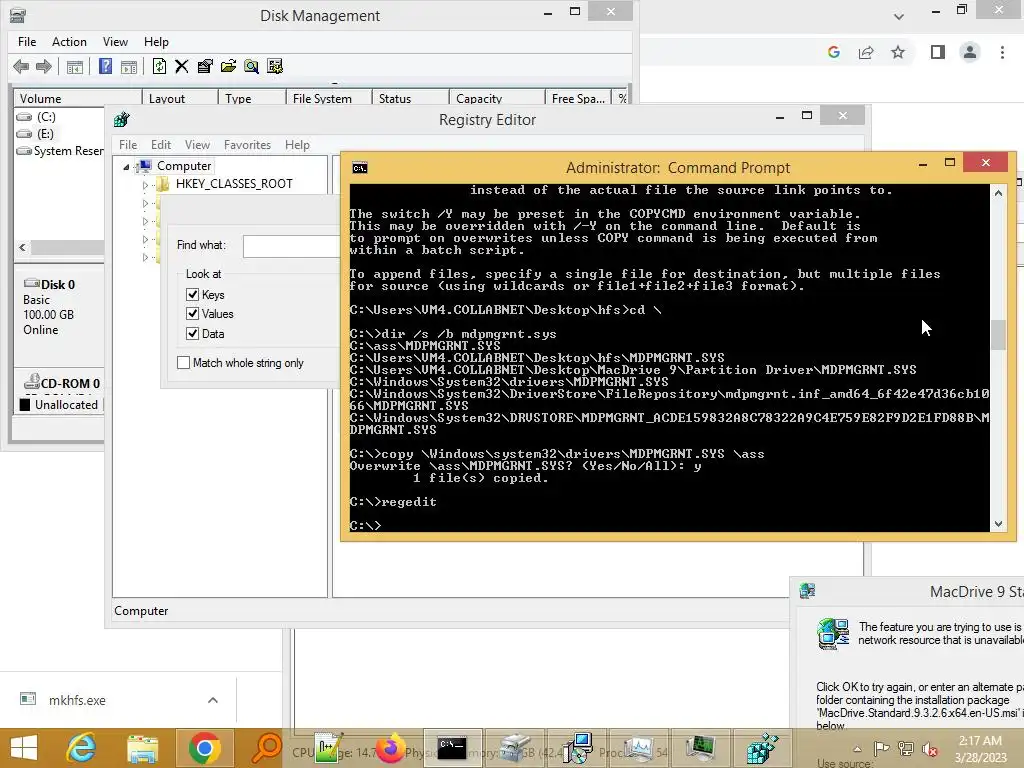Uncheck the Data checkbox in Find dialog
1024x768 pixels.
[193, 333]
